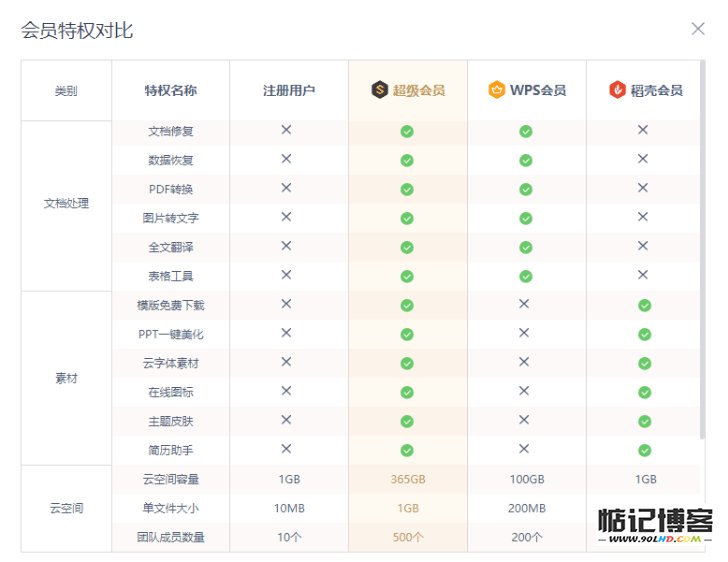Click 注册用户 cross mark for 简历助手
Viewport: 728px width, 562px height.
[286, 449]
